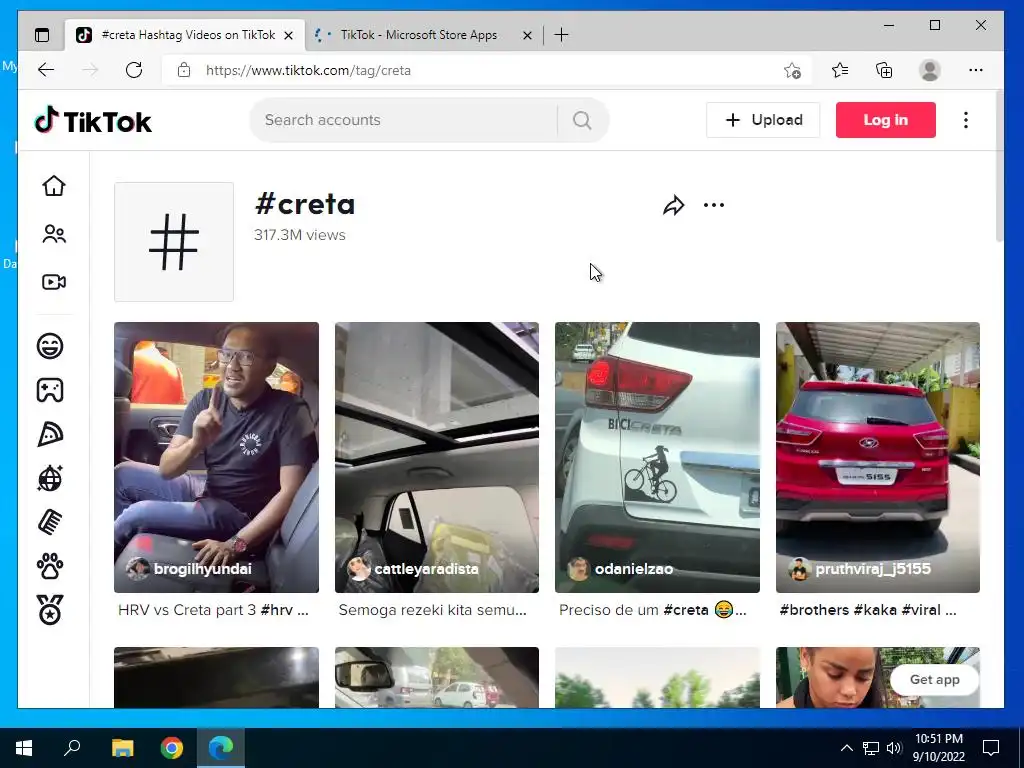Screen dimensions: 1024x768
Task: Select the Comedy smiley face category icon
Action: [50, 345]
